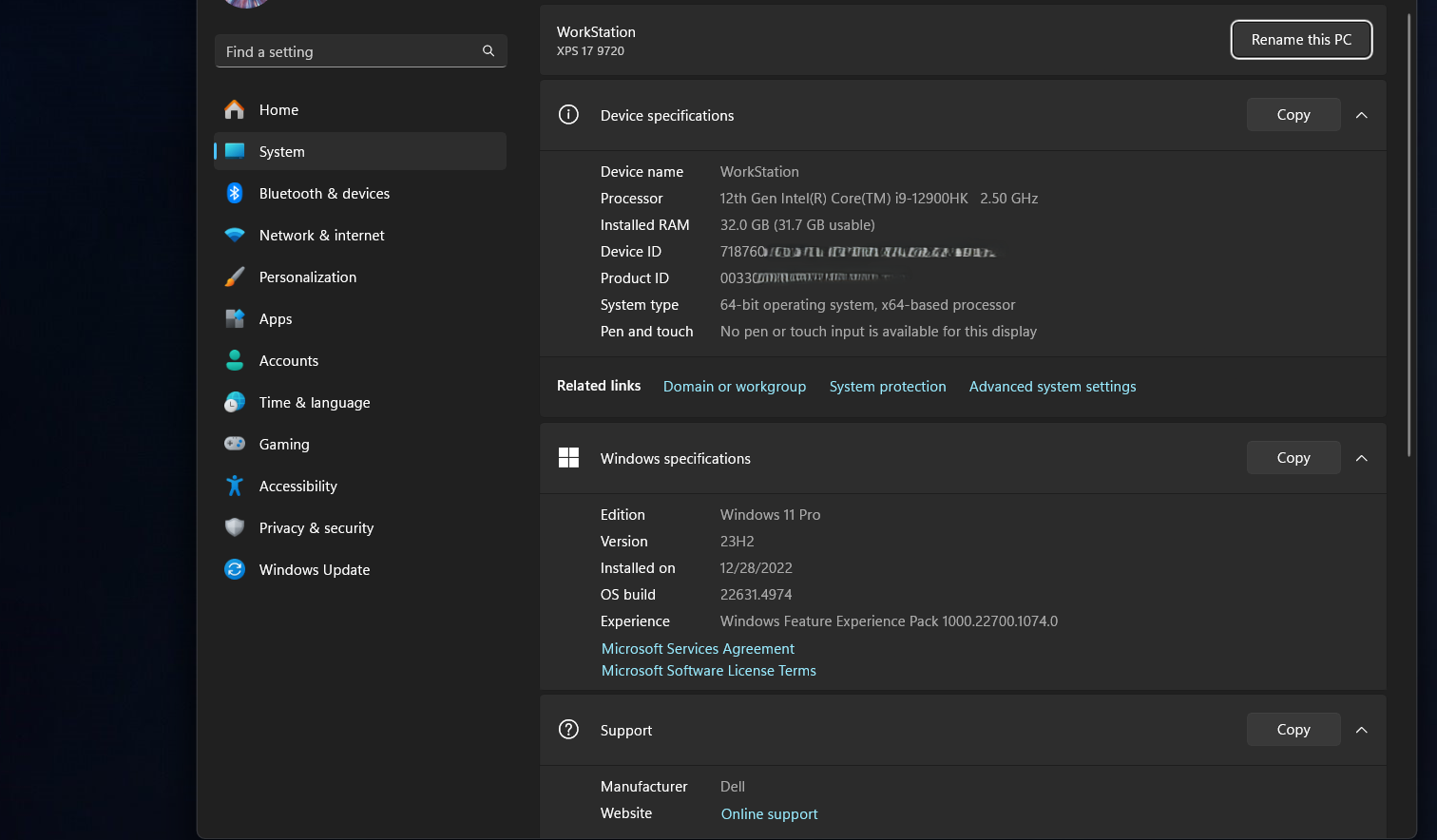1437x840 pixels.
Task: Open Apps settings page
Action: [360, 318]
